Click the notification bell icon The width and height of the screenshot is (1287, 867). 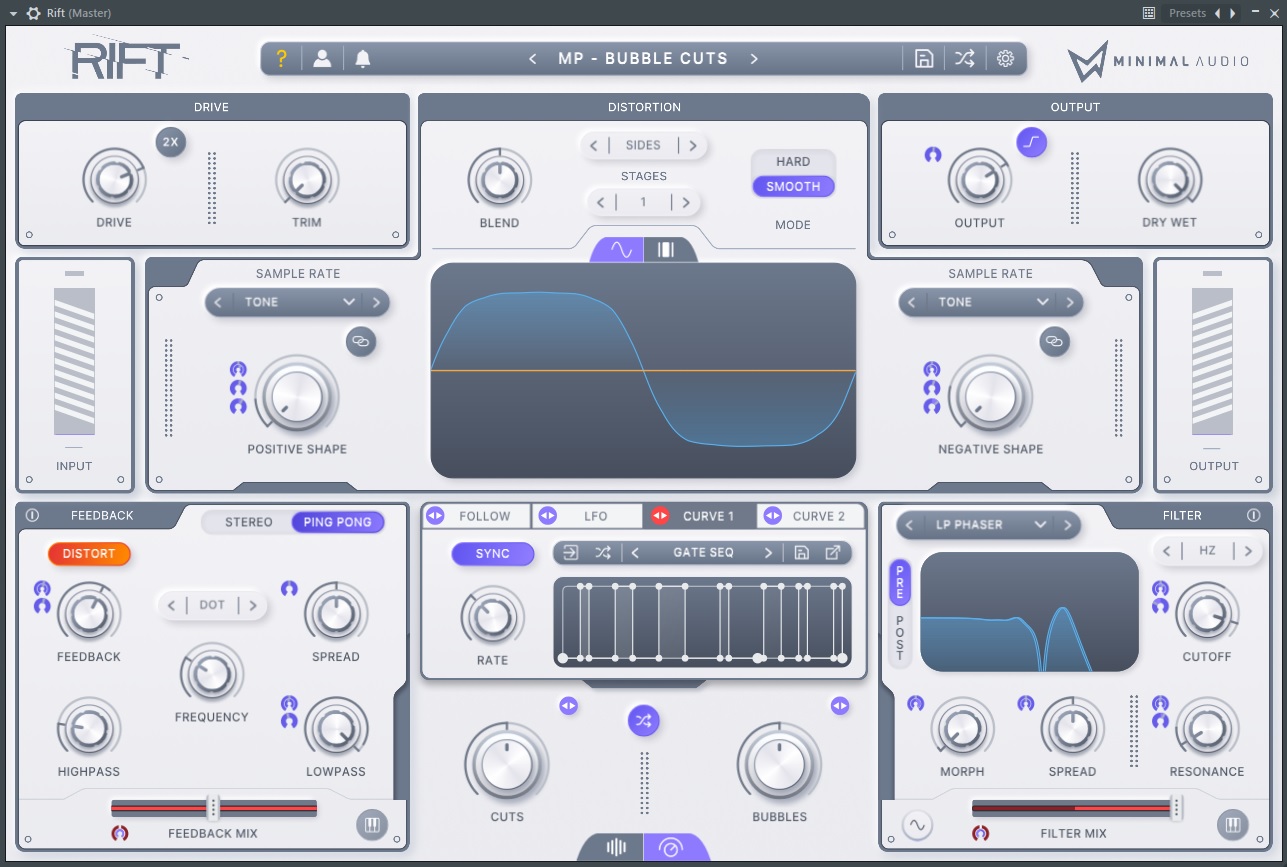pyautogui.click(x=362, y=58)
